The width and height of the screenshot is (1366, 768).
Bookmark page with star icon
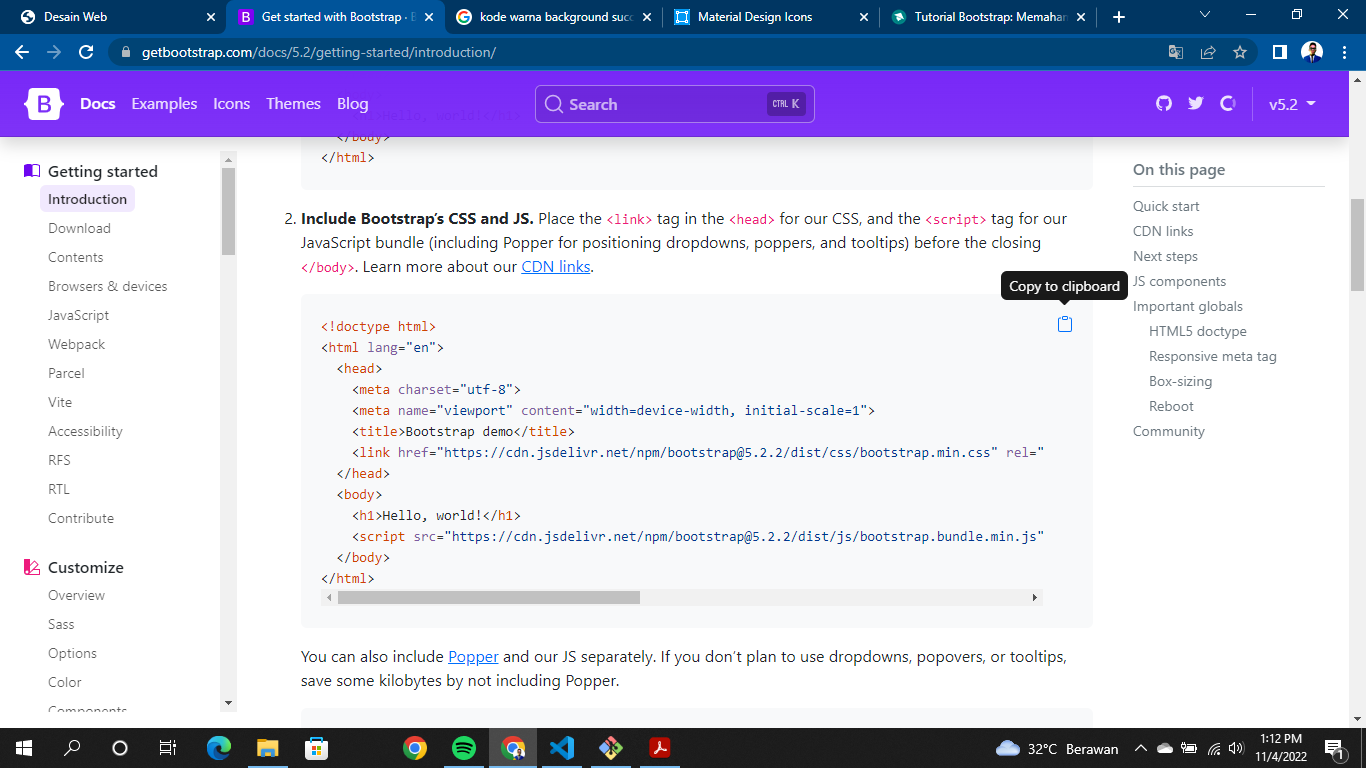pos(1240,52)
